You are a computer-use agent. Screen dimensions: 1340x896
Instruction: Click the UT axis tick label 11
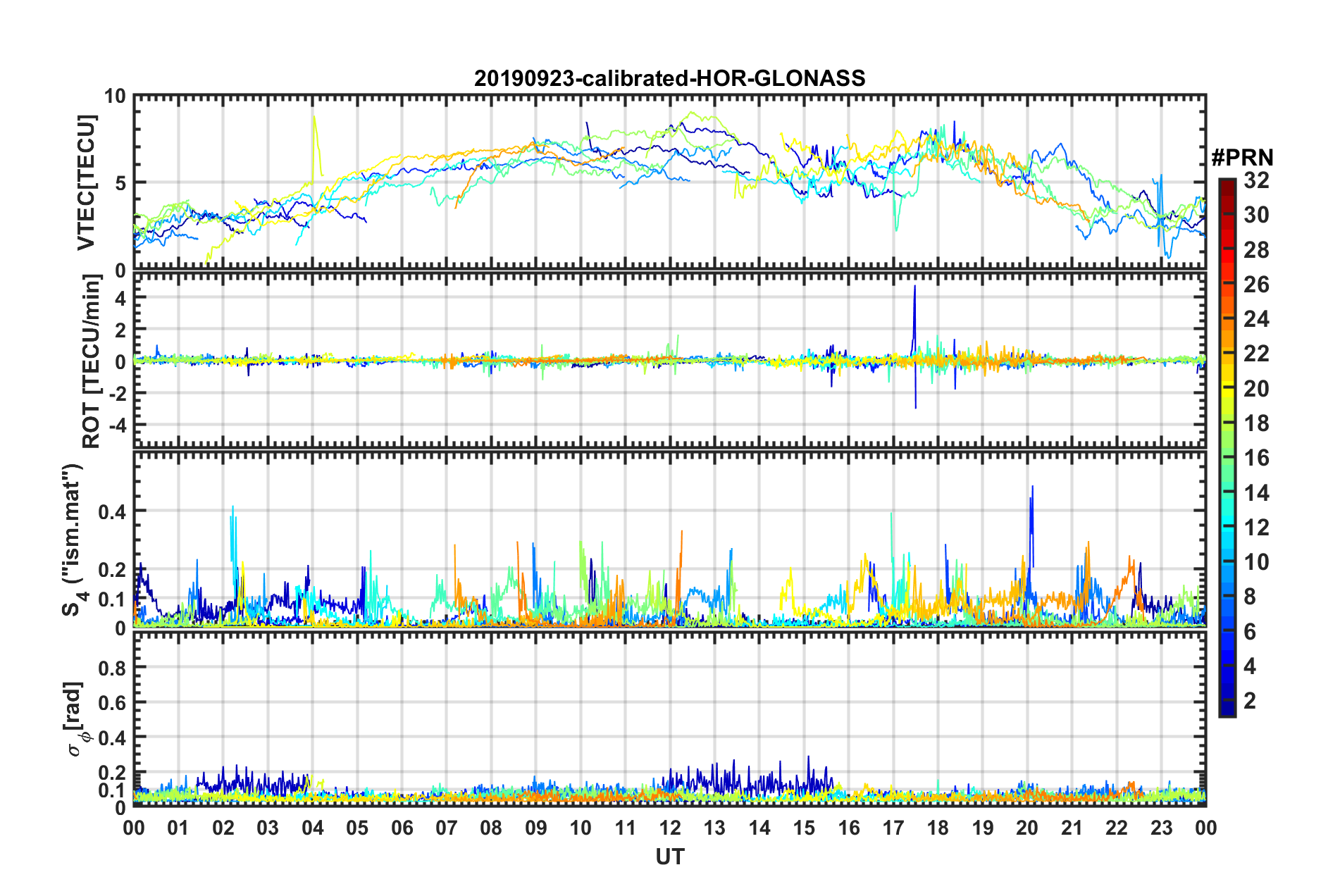pos(626,828)
